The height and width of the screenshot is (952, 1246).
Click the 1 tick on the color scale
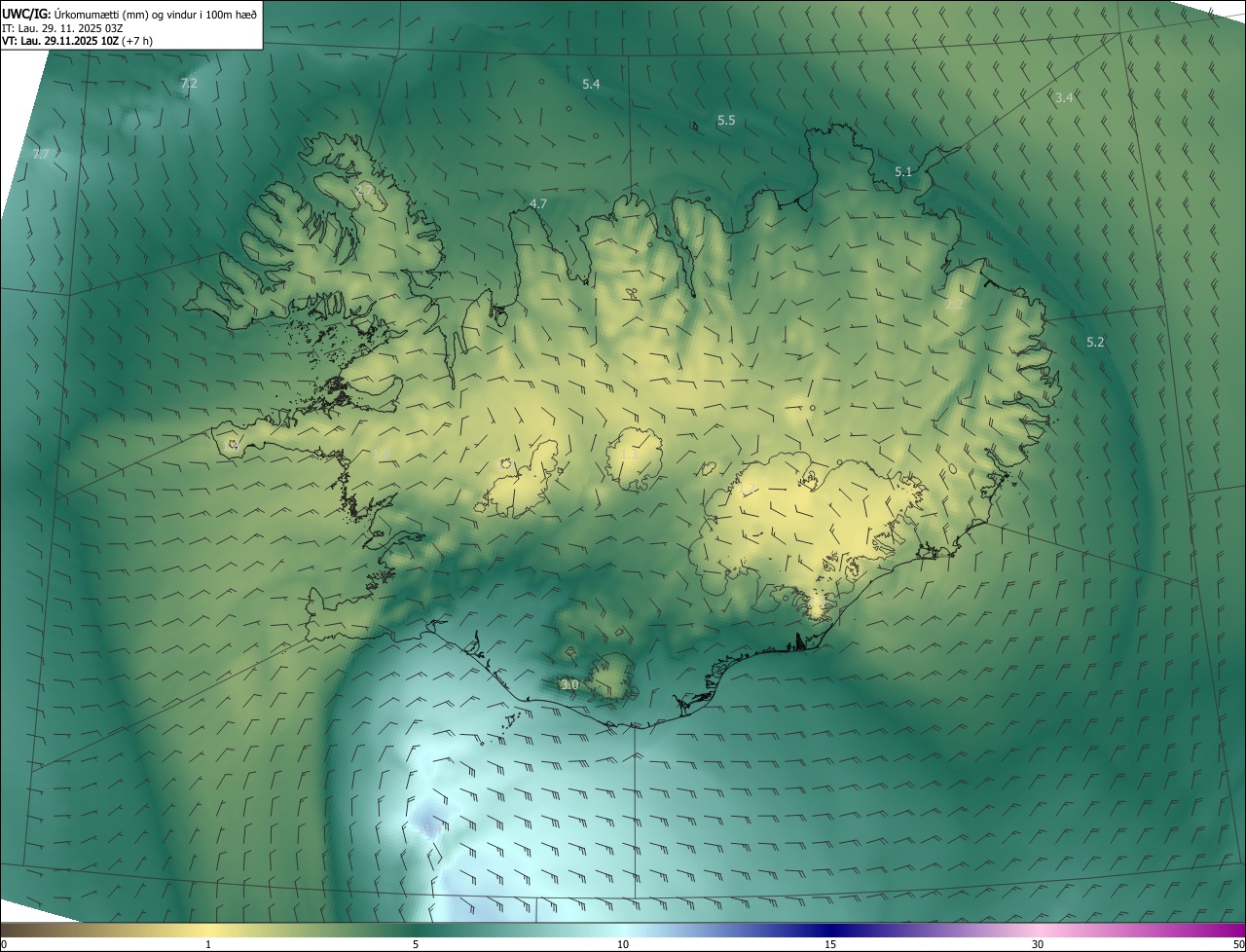208,944
